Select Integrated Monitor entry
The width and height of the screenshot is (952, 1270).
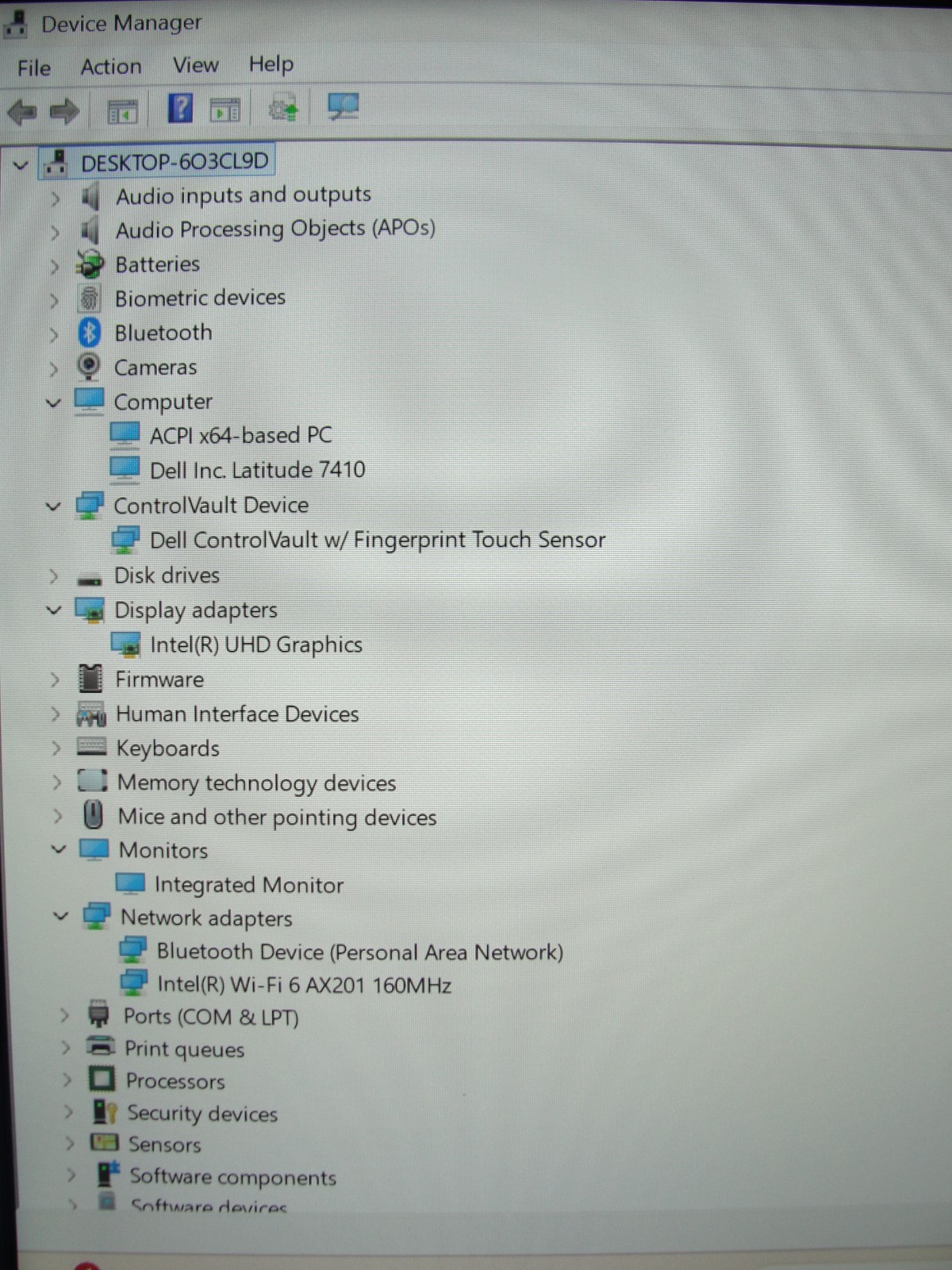pyautogui.click(x=249, y=884)
